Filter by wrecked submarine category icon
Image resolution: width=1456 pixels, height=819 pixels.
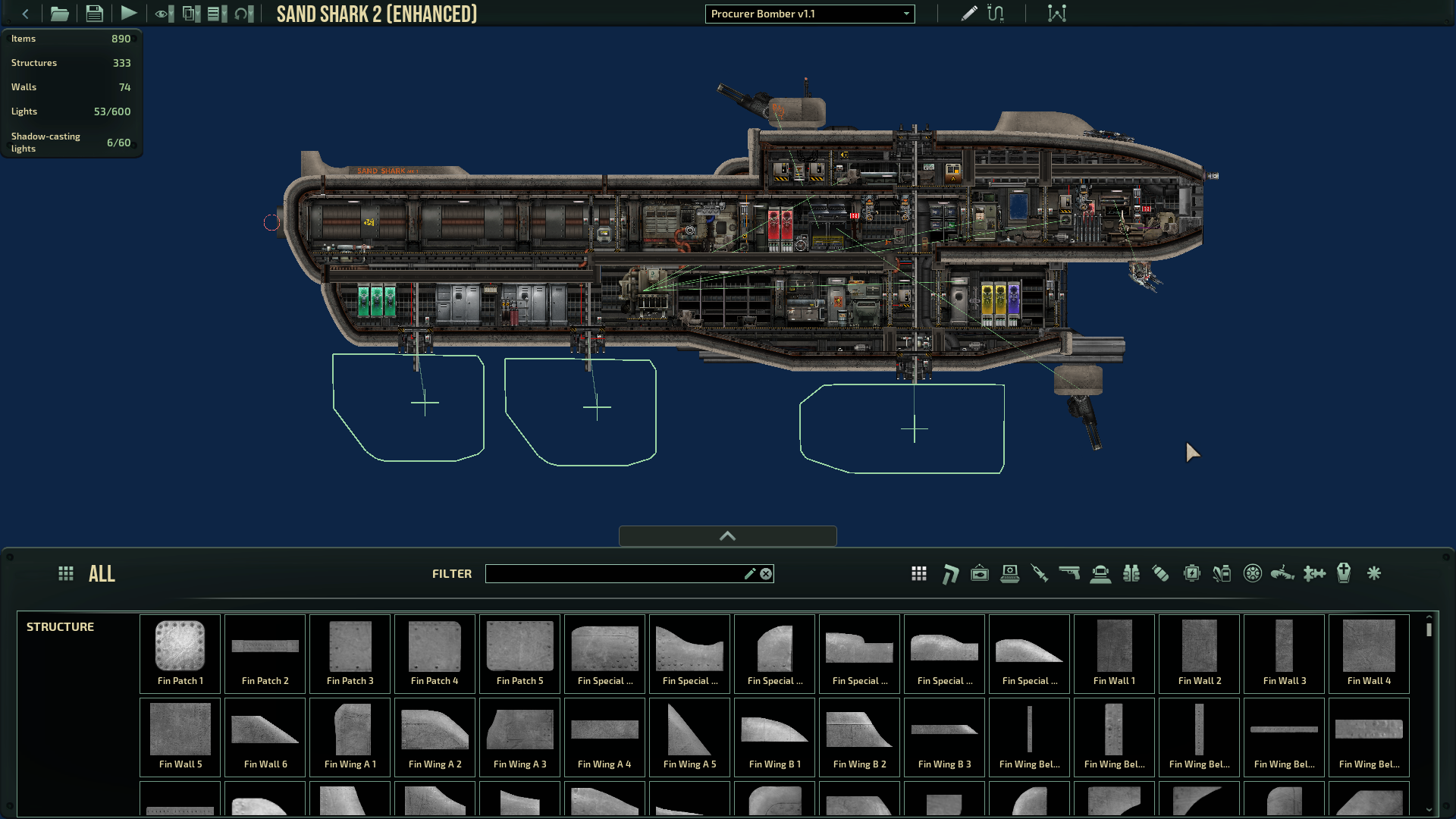[1282, 574]
